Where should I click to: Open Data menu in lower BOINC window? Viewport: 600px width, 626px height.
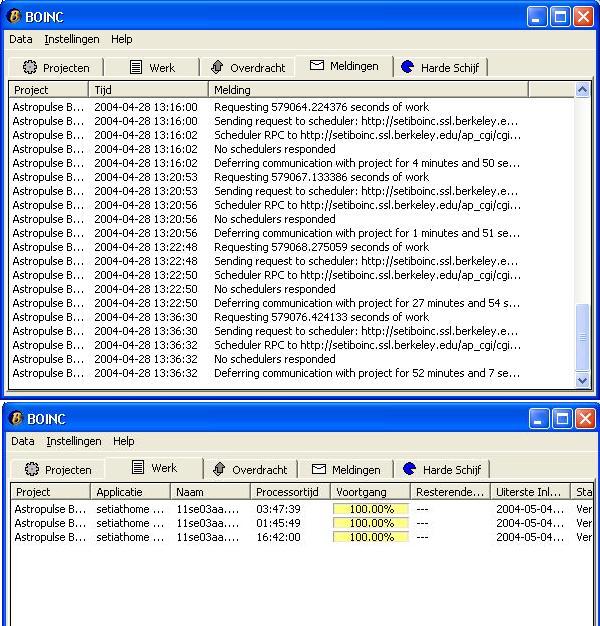pyautogui.click(x=23, y=441)
